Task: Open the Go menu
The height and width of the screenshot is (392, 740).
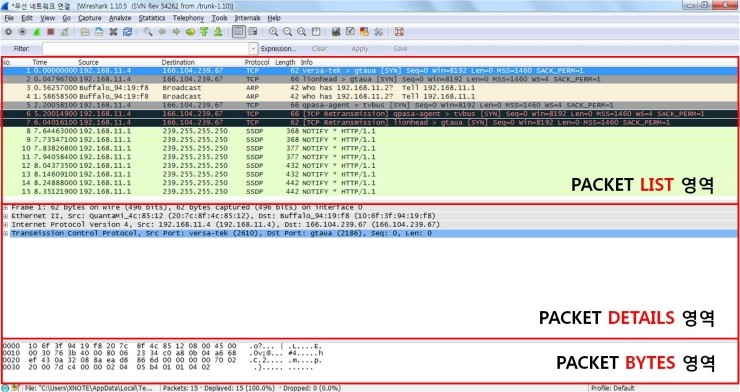Action: pyautogui.click(x=67, y=18)
